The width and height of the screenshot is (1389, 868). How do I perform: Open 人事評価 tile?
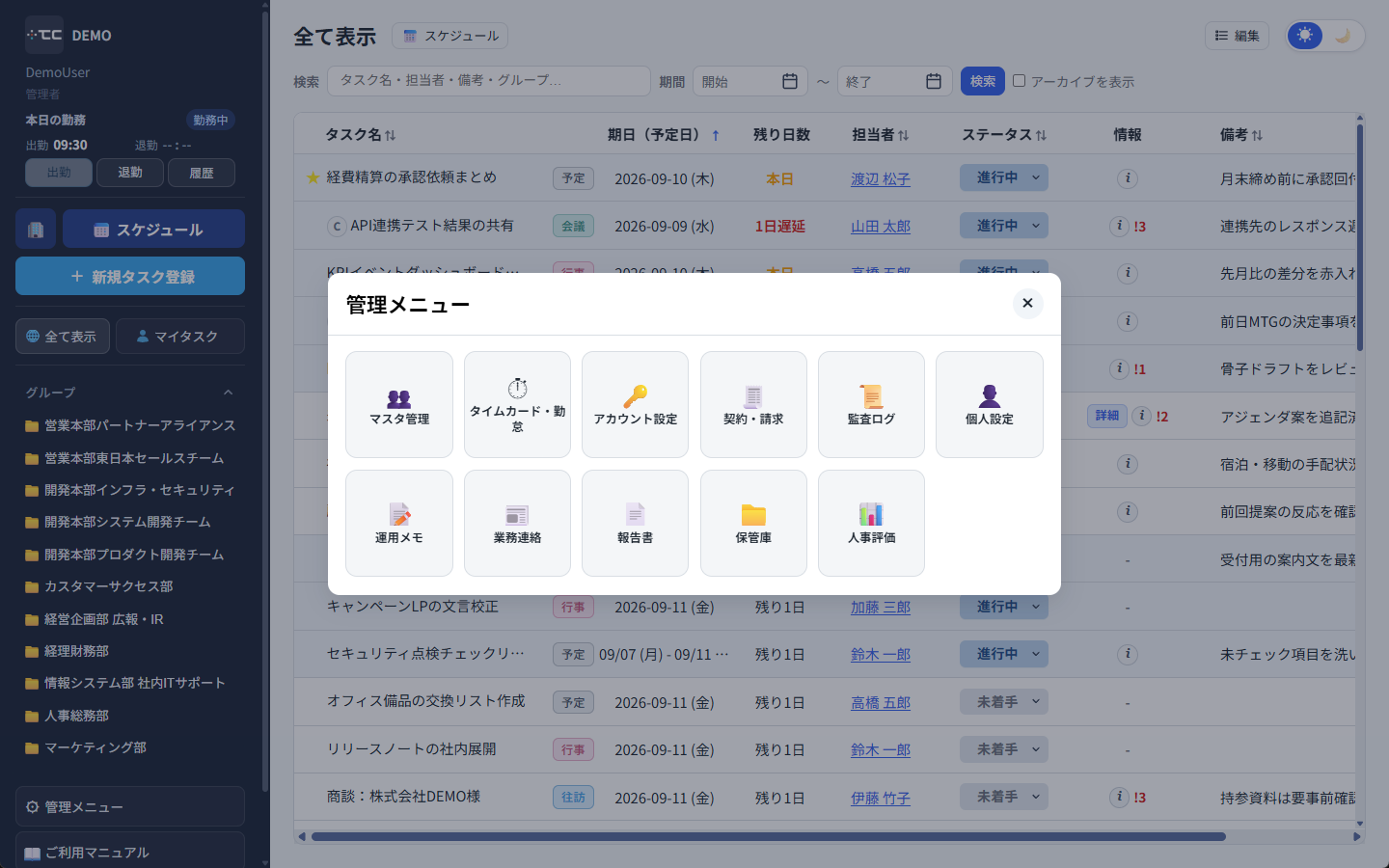click(871, 524)
